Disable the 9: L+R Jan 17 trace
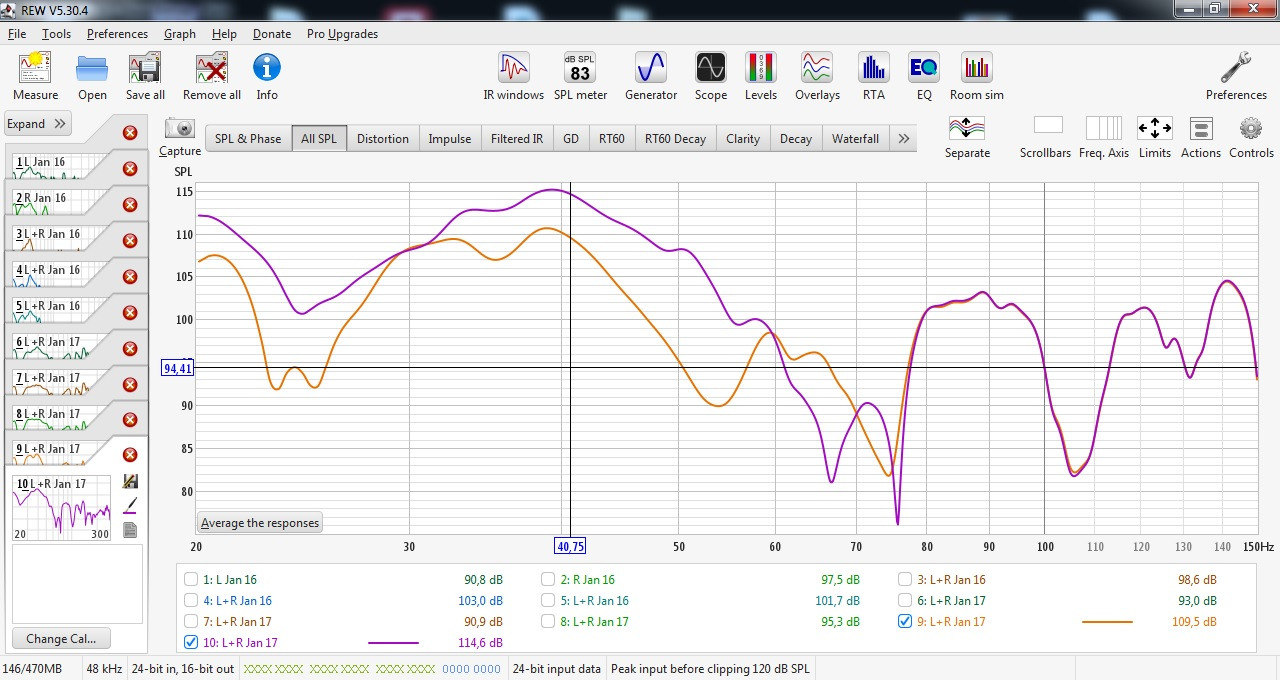The height and width of the screenshot is (680, 1280). coord(905,621)
